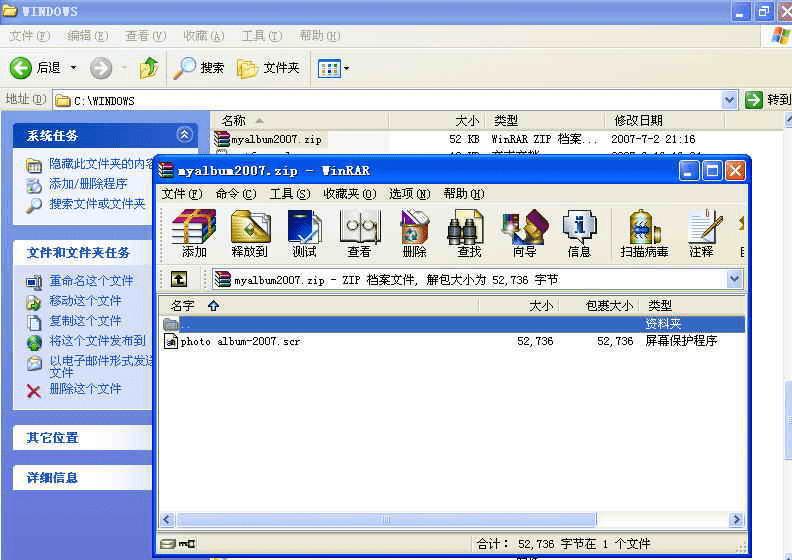The image size is (792, 560).
Task: Click the Extract To (释放到) icon
Action: click(250, 233)
